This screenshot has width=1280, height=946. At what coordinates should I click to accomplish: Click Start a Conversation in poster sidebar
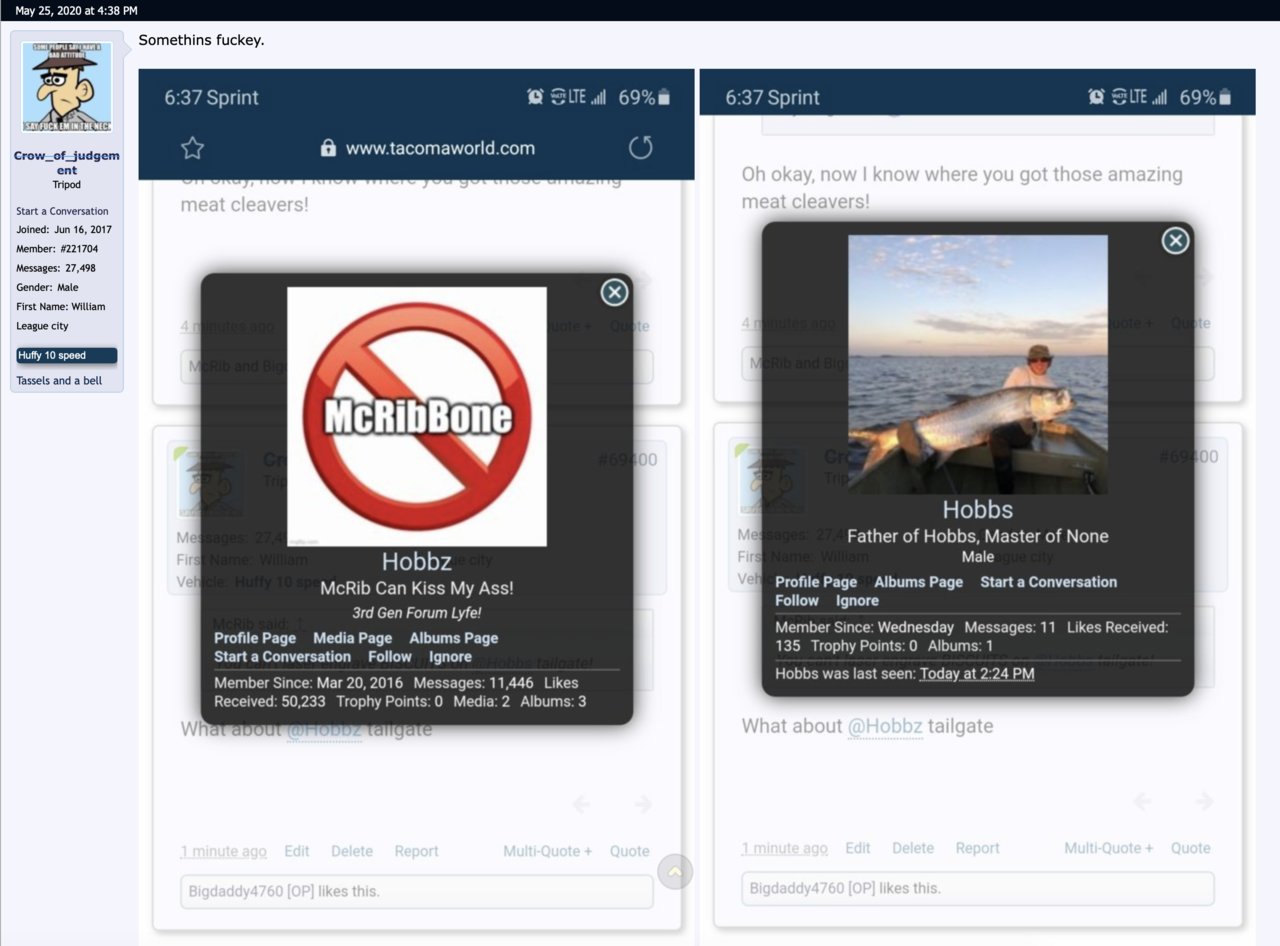(62, 211)
